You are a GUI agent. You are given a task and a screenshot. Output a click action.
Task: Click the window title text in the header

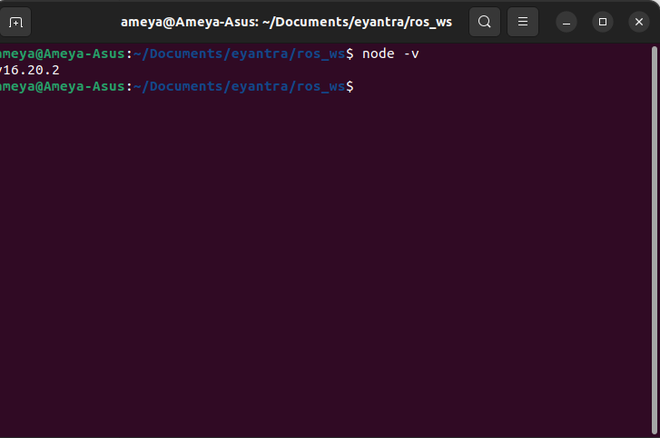286,22
